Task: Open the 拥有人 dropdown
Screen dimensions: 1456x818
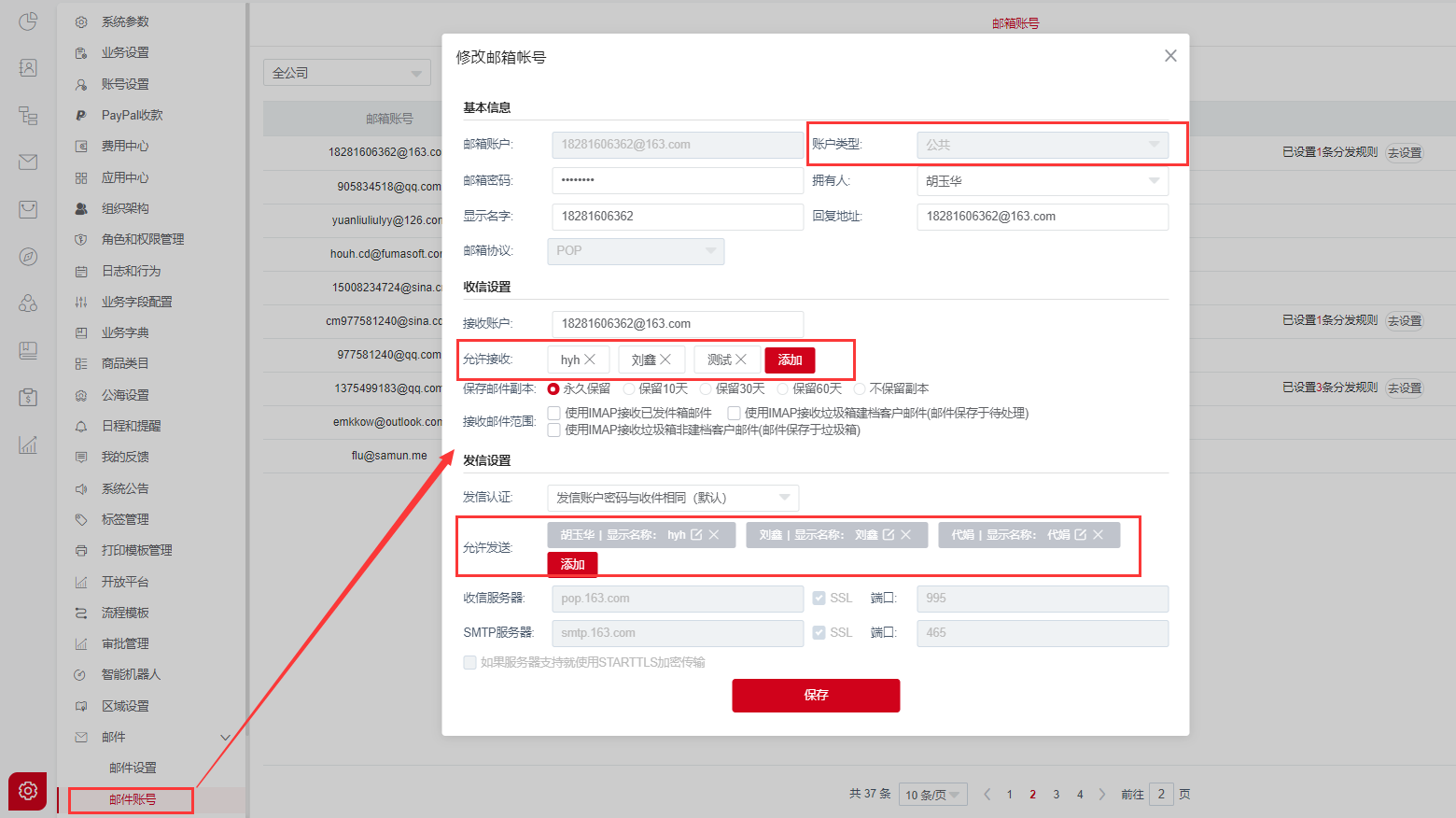Action: (x=1042, y=181)
